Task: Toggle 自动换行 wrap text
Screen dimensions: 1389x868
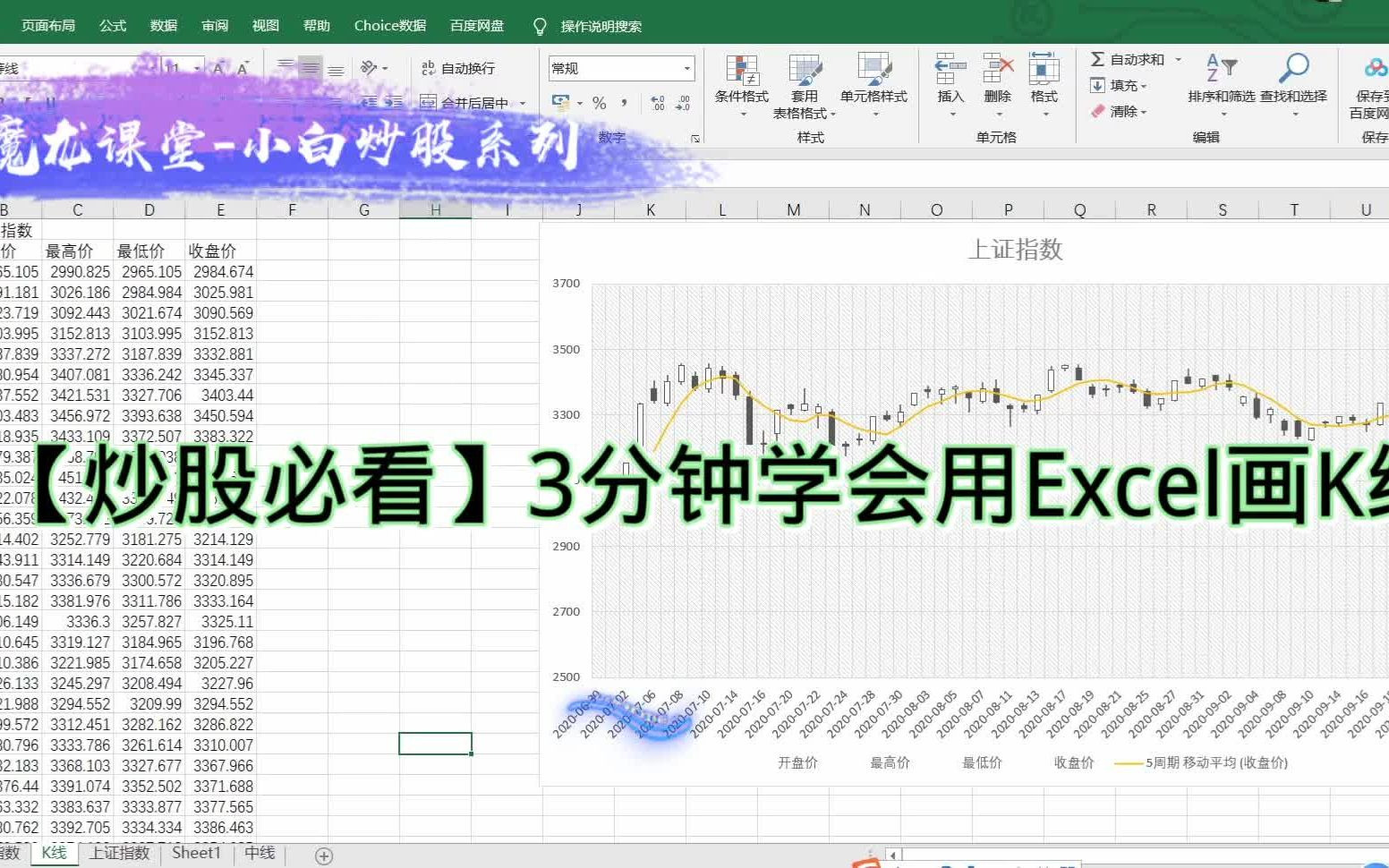Action: coord(457,68)
